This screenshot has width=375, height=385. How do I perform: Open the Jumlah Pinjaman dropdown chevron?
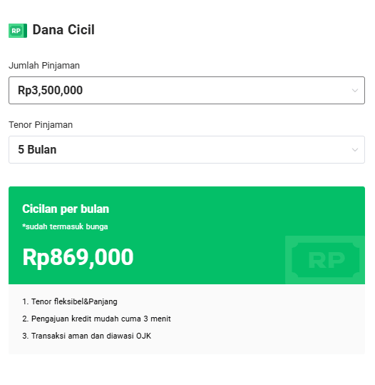tap(355, 90)
